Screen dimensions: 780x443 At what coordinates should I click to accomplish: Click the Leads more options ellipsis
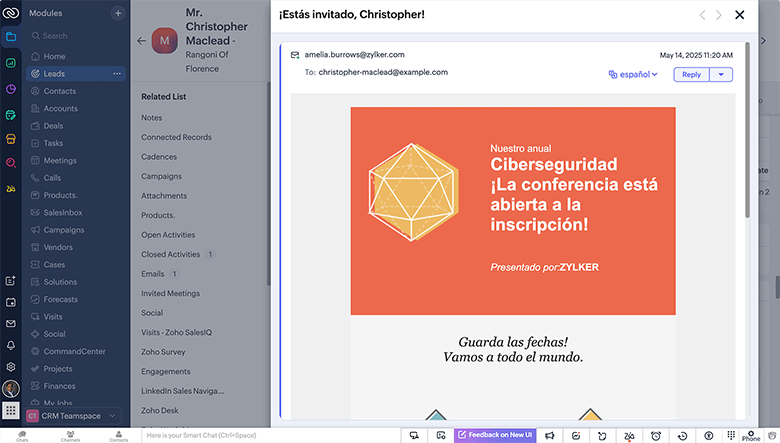click(x=117, y=74)
